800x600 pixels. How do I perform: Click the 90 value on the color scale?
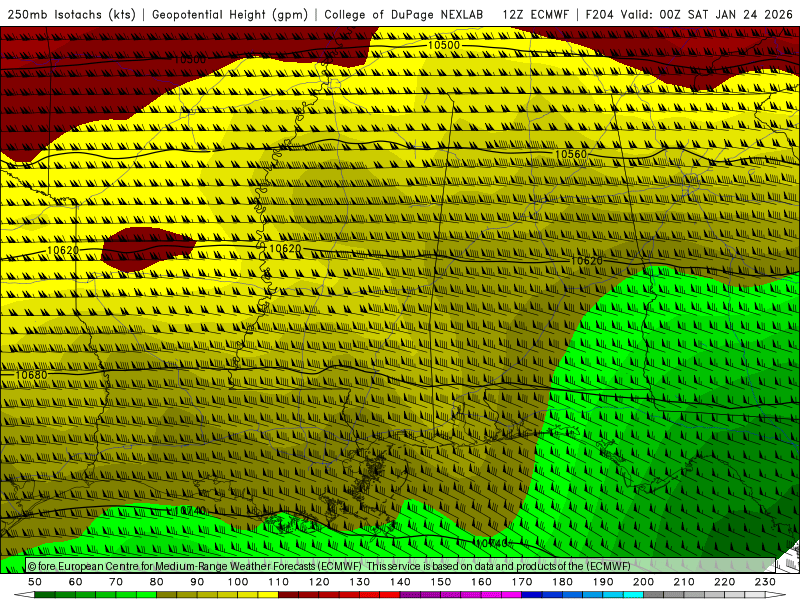197,582
